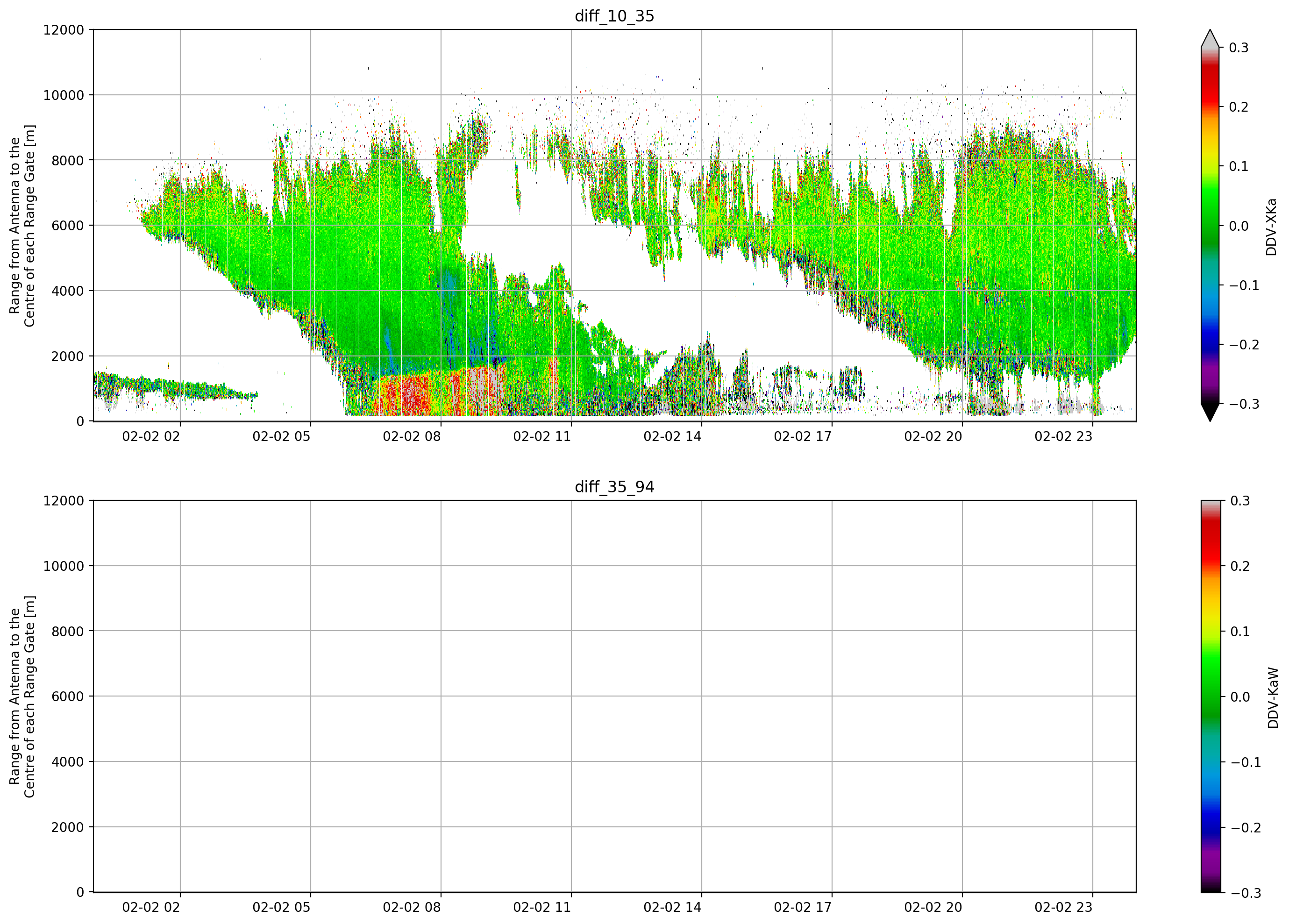Click the diff_35_94 plot title
This screenshot has width=1289, height=924.
pyautogui.click(x=614, y=487)
